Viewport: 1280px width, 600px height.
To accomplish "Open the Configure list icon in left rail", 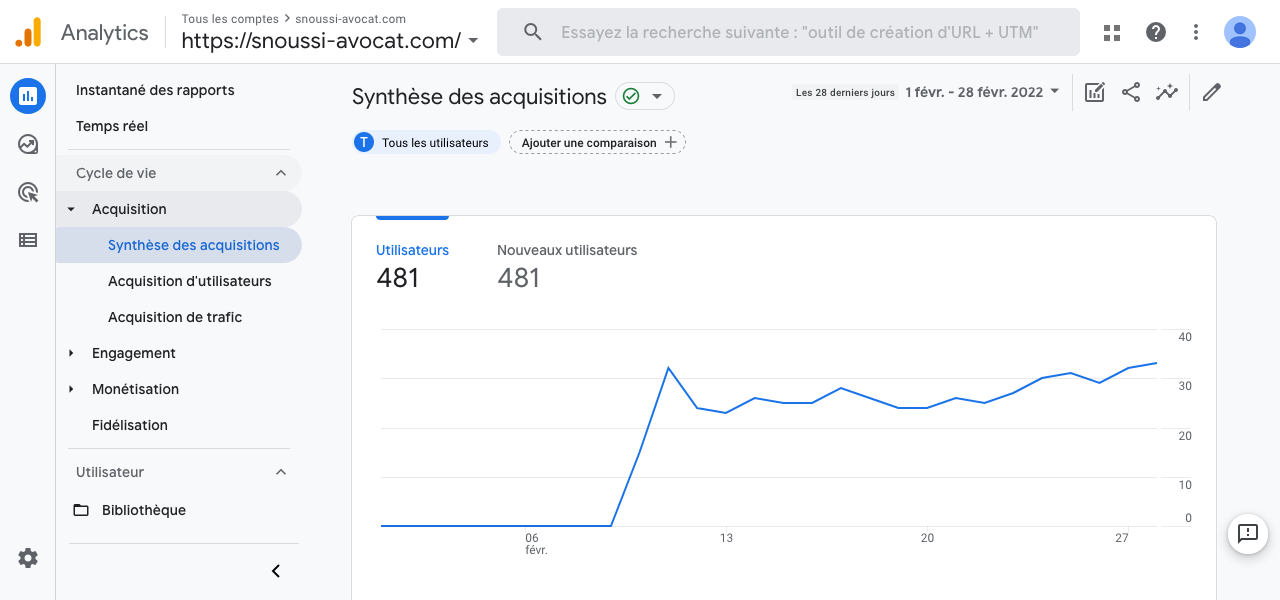I will (27, 240).
